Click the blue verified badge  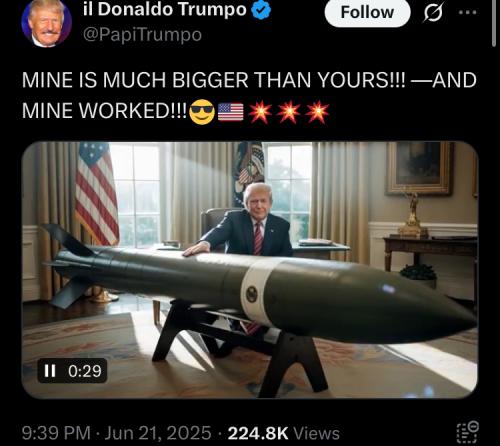261,10
